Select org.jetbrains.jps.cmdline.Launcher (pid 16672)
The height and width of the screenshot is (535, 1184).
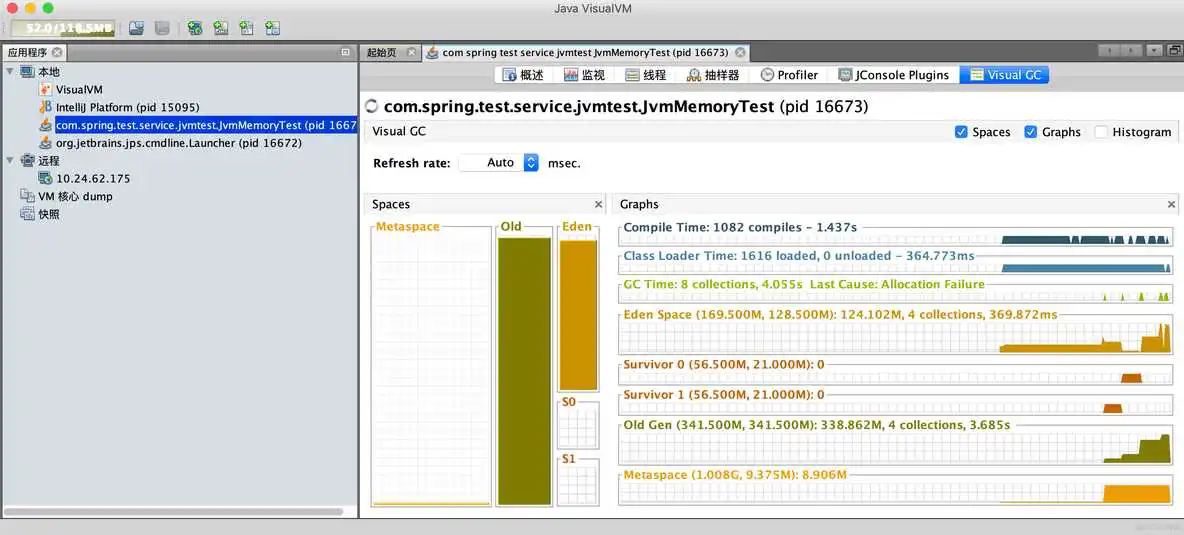click(x=179, y=143)
